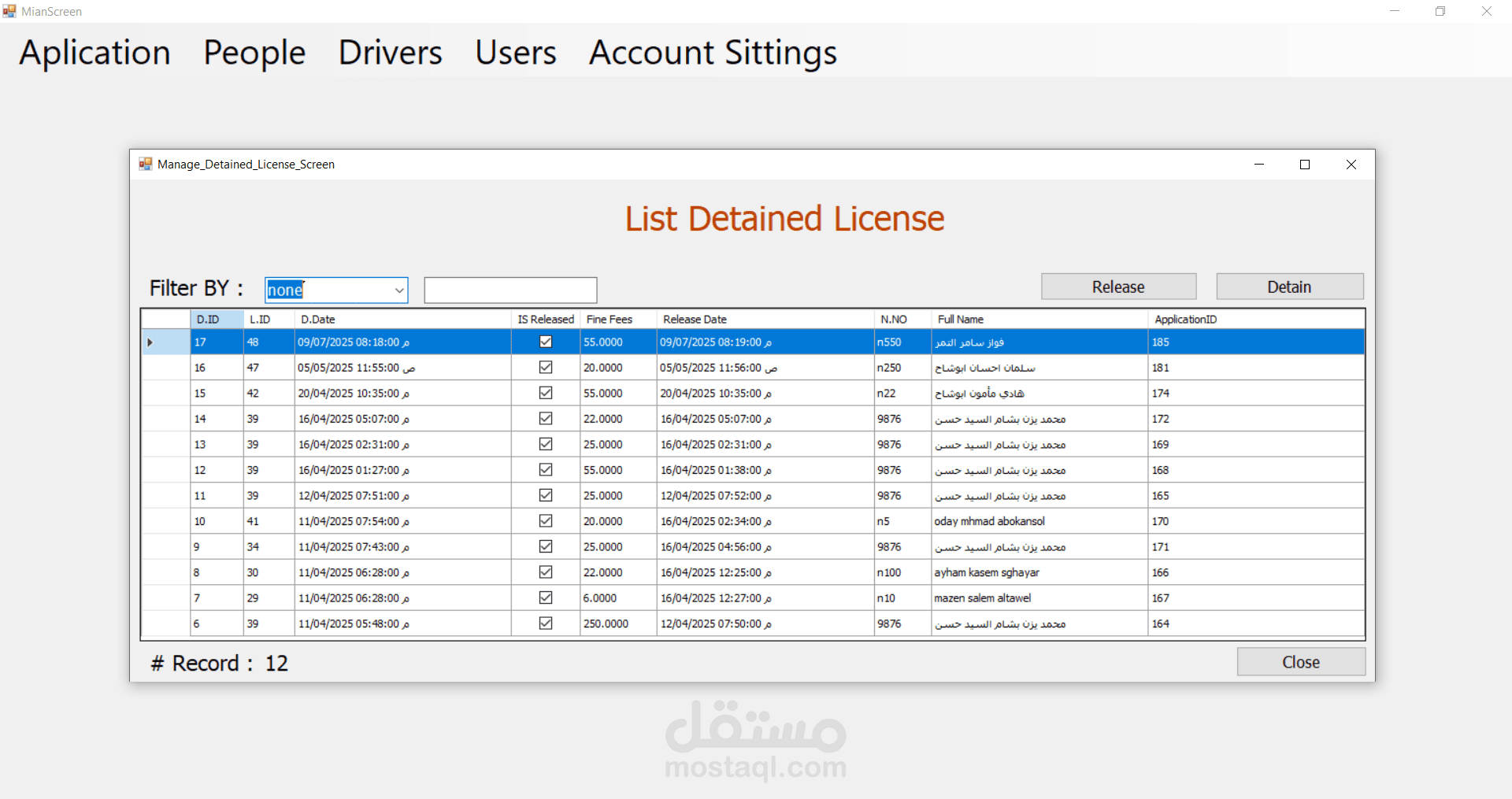1512x799 pixels.
Task: Click the Close button at the bottom
Action: pos(1301,662)
